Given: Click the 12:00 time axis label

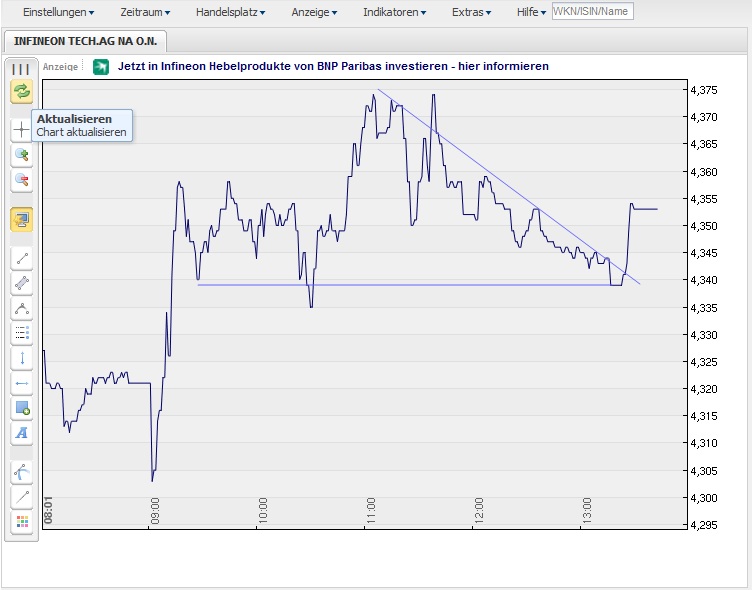Looking at the screenshot, I should tap(479, 511).
